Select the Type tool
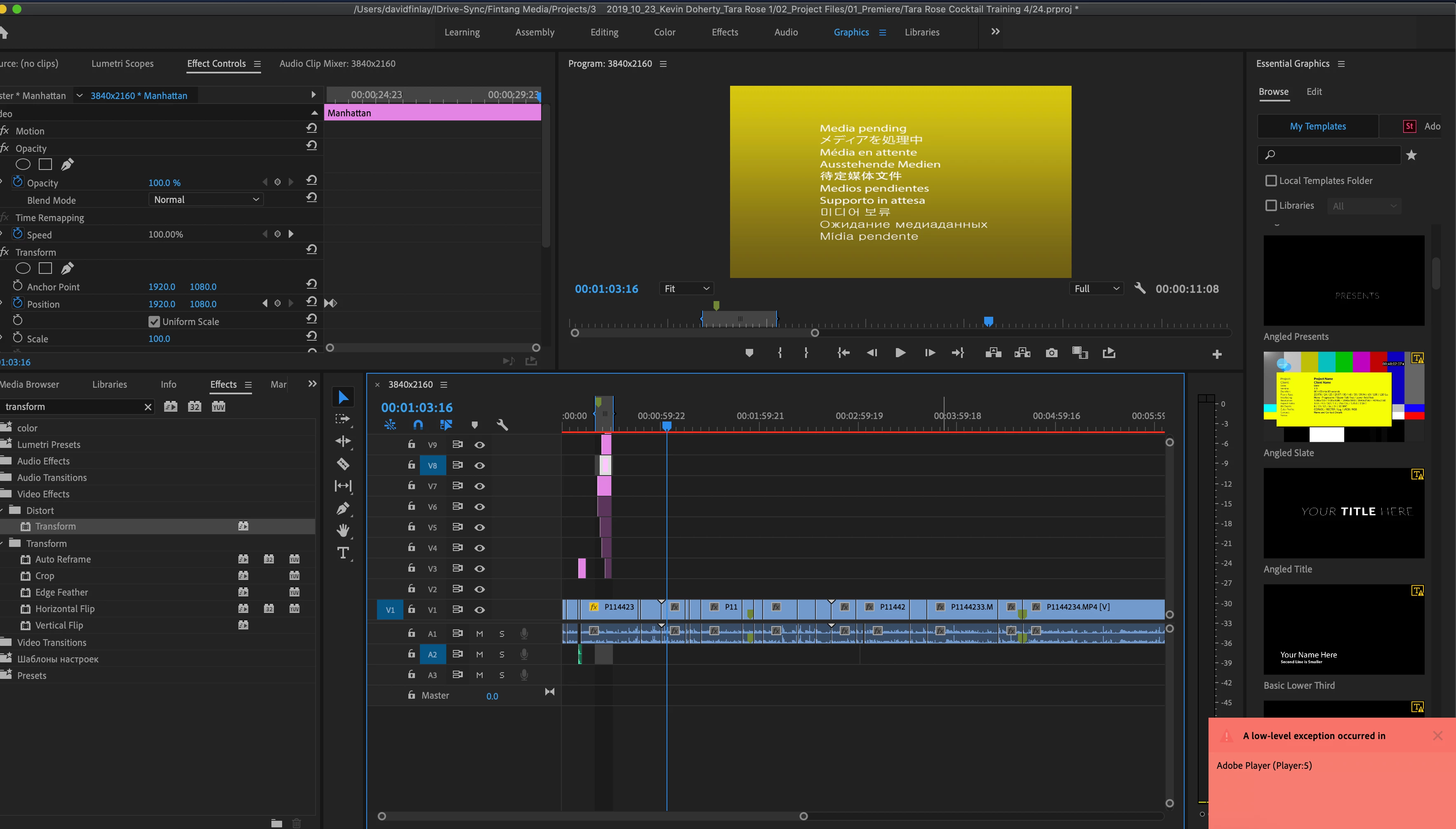This screenshot has height=829, width=1456. 343,553
